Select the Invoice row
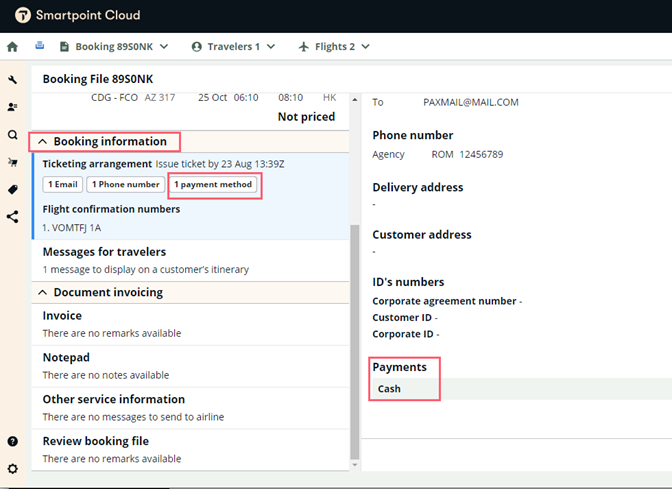 (x=190, y=324)
